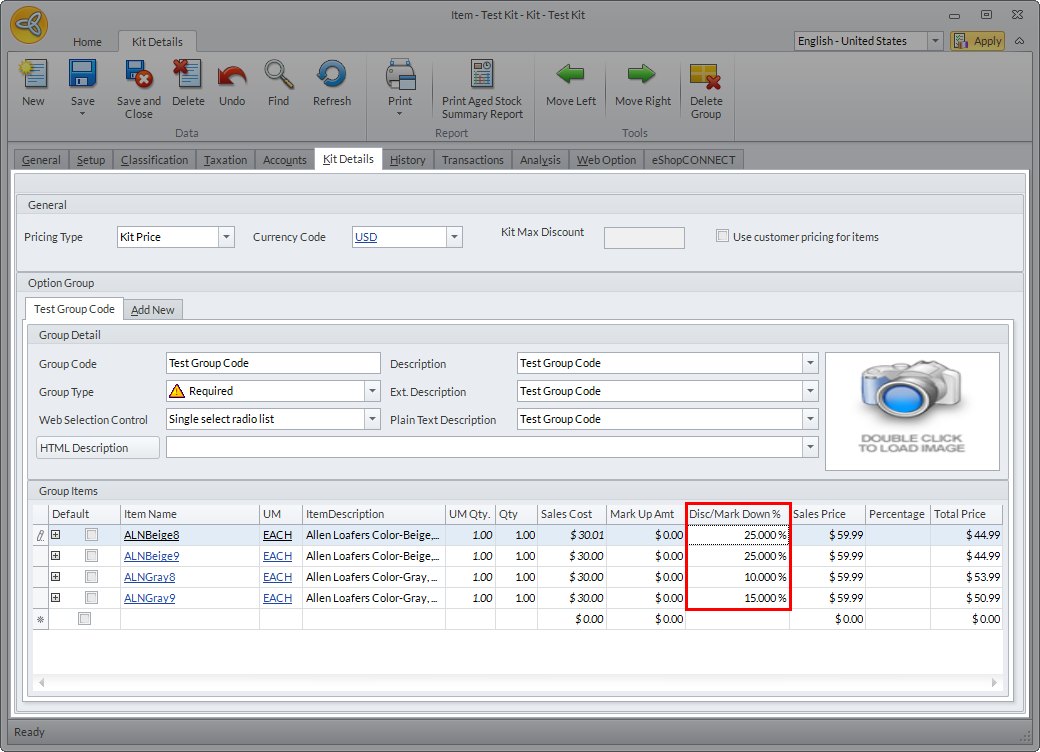Open the ALNGray8 item link

click(149, 577)
